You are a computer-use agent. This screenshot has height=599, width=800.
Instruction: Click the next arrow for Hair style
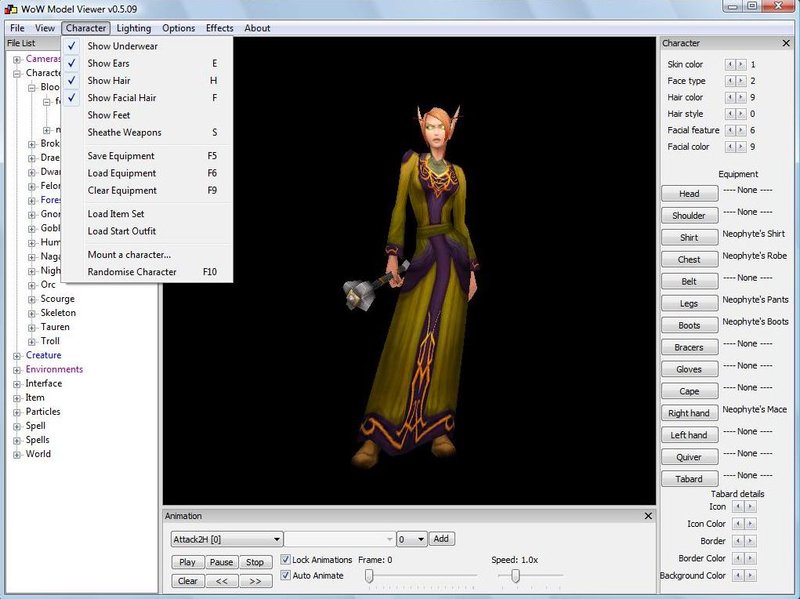741,114
